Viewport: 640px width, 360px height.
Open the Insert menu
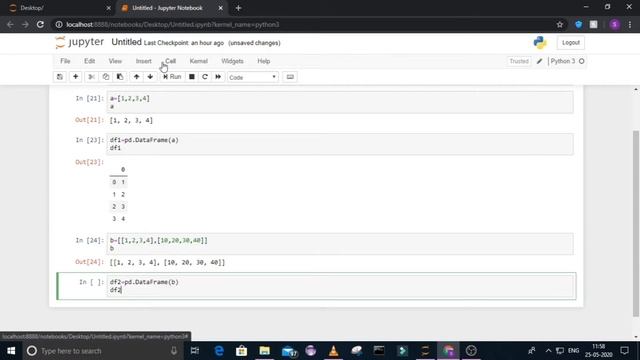point(143,61)
